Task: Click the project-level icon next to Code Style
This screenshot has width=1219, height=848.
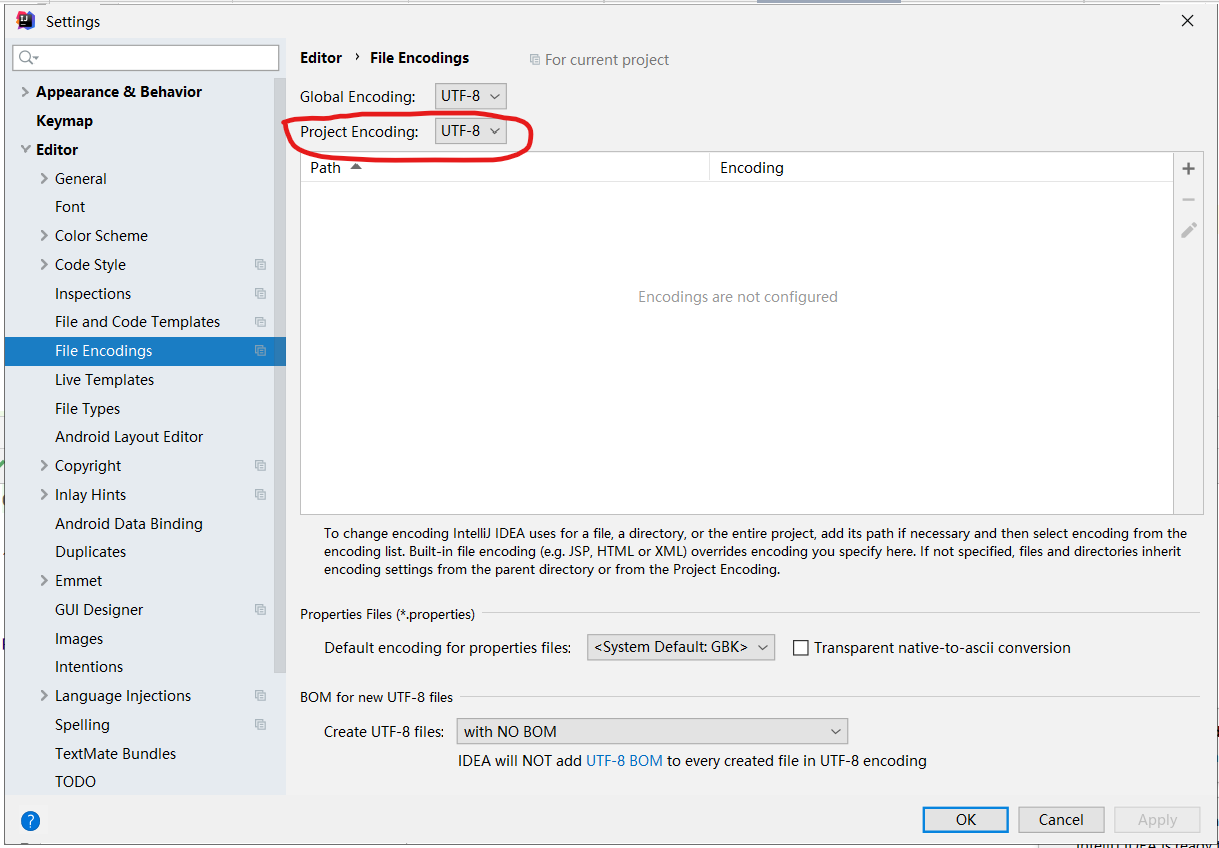Action: (260, 265)
